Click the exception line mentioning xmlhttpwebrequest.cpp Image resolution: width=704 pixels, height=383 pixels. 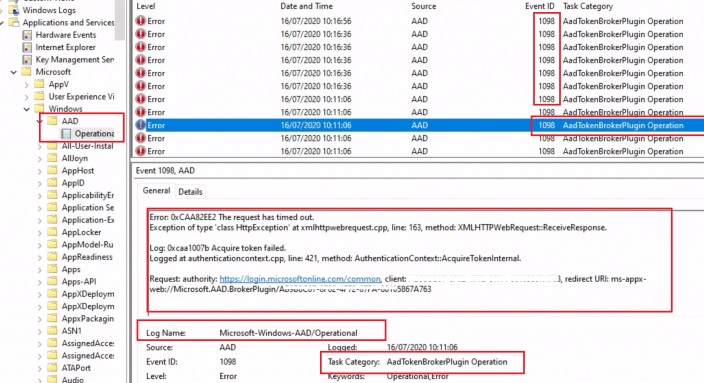(x=378, y=227)
